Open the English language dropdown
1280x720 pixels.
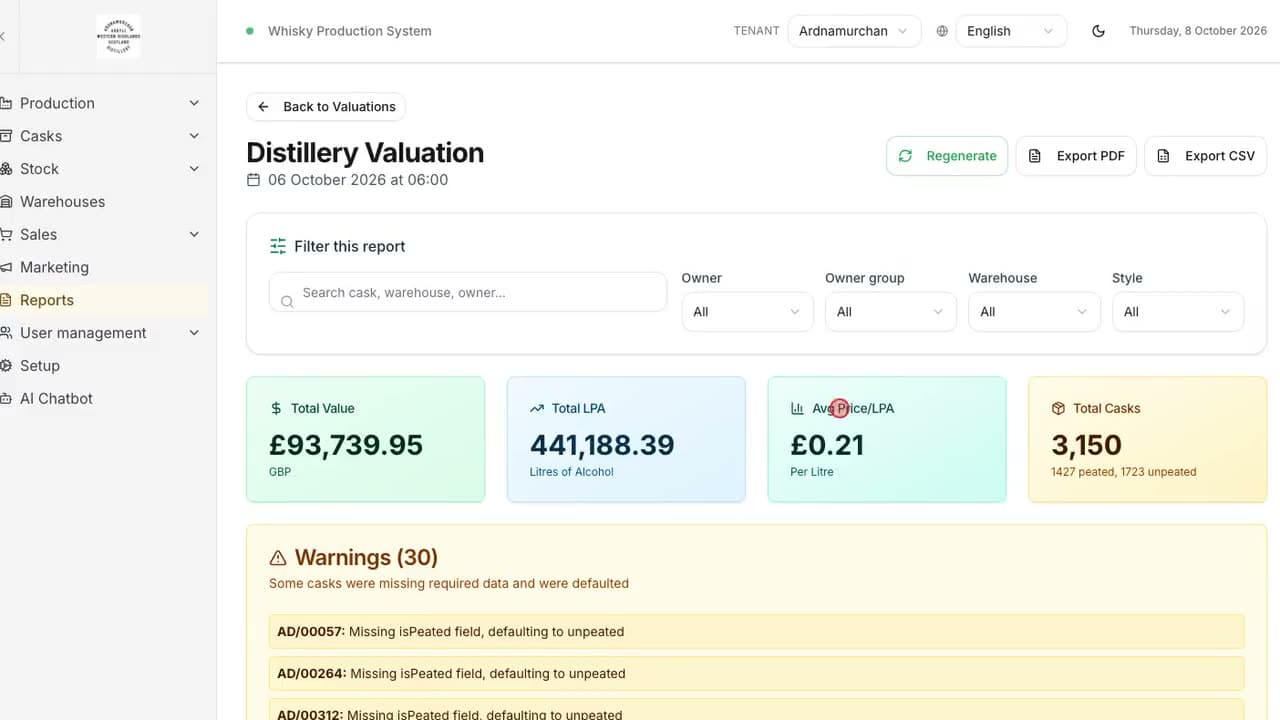[1011, 31]
